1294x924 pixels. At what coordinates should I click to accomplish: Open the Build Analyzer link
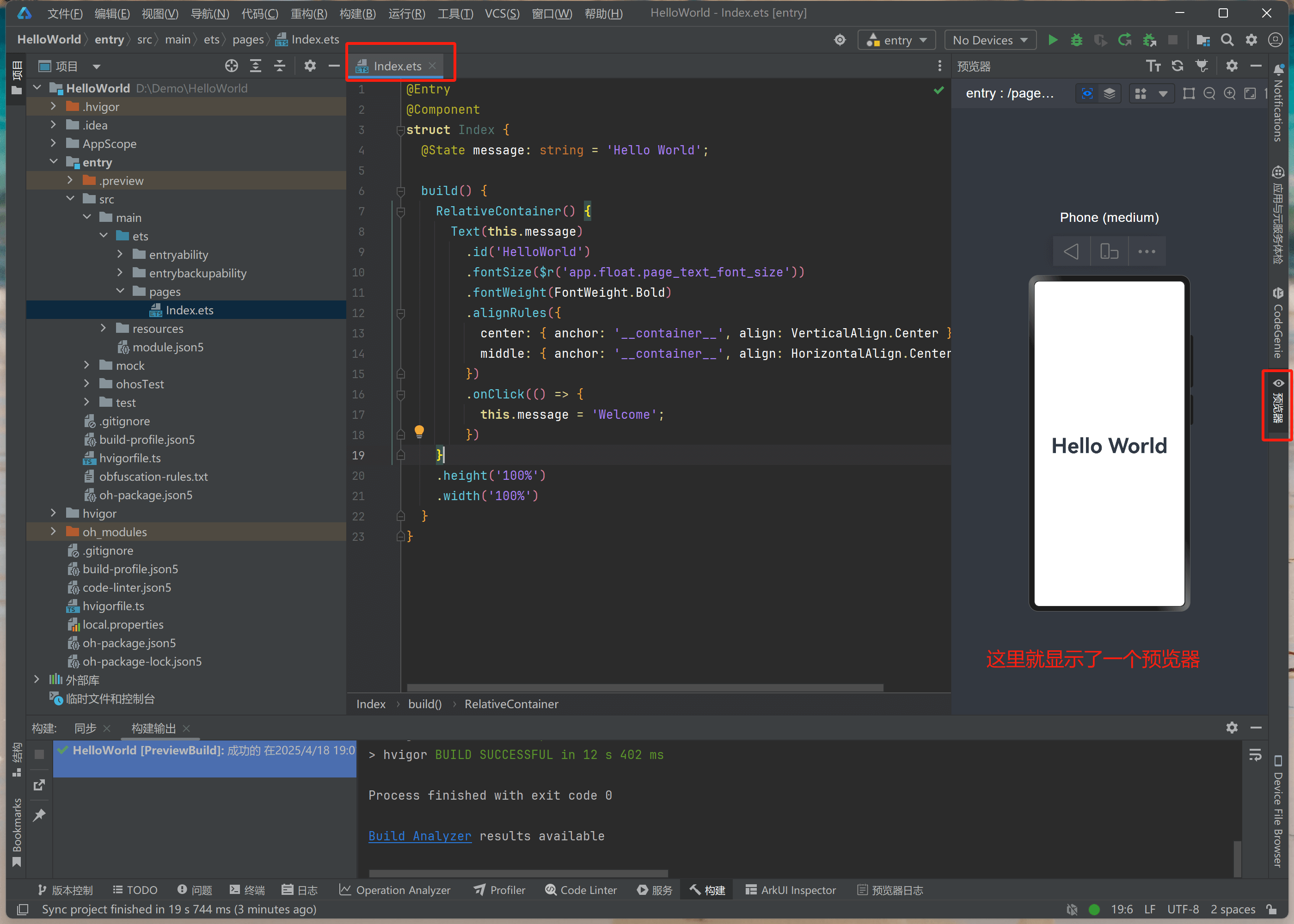point(419,836)
